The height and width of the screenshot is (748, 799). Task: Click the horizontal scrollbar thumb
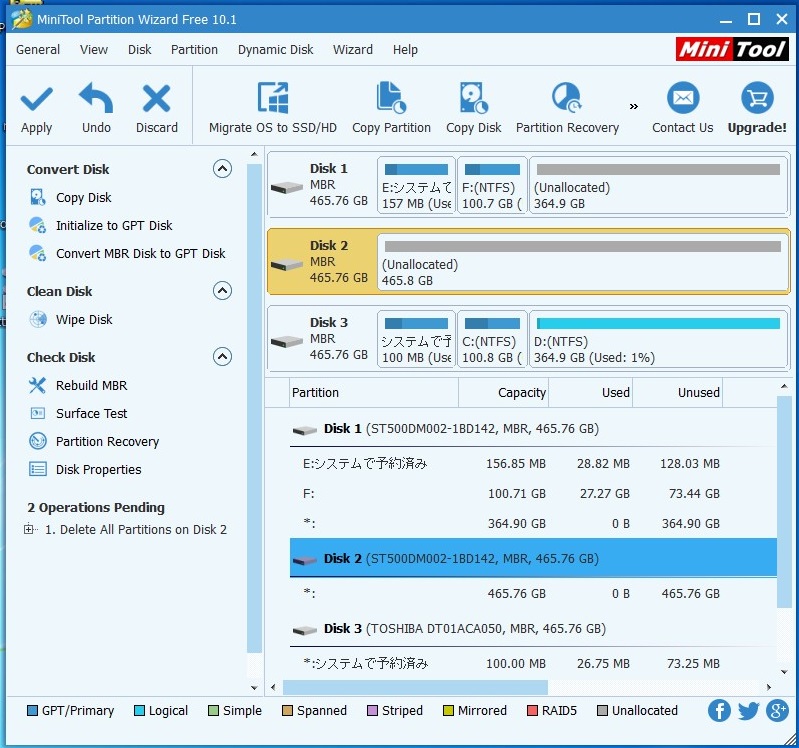point(415,687)
